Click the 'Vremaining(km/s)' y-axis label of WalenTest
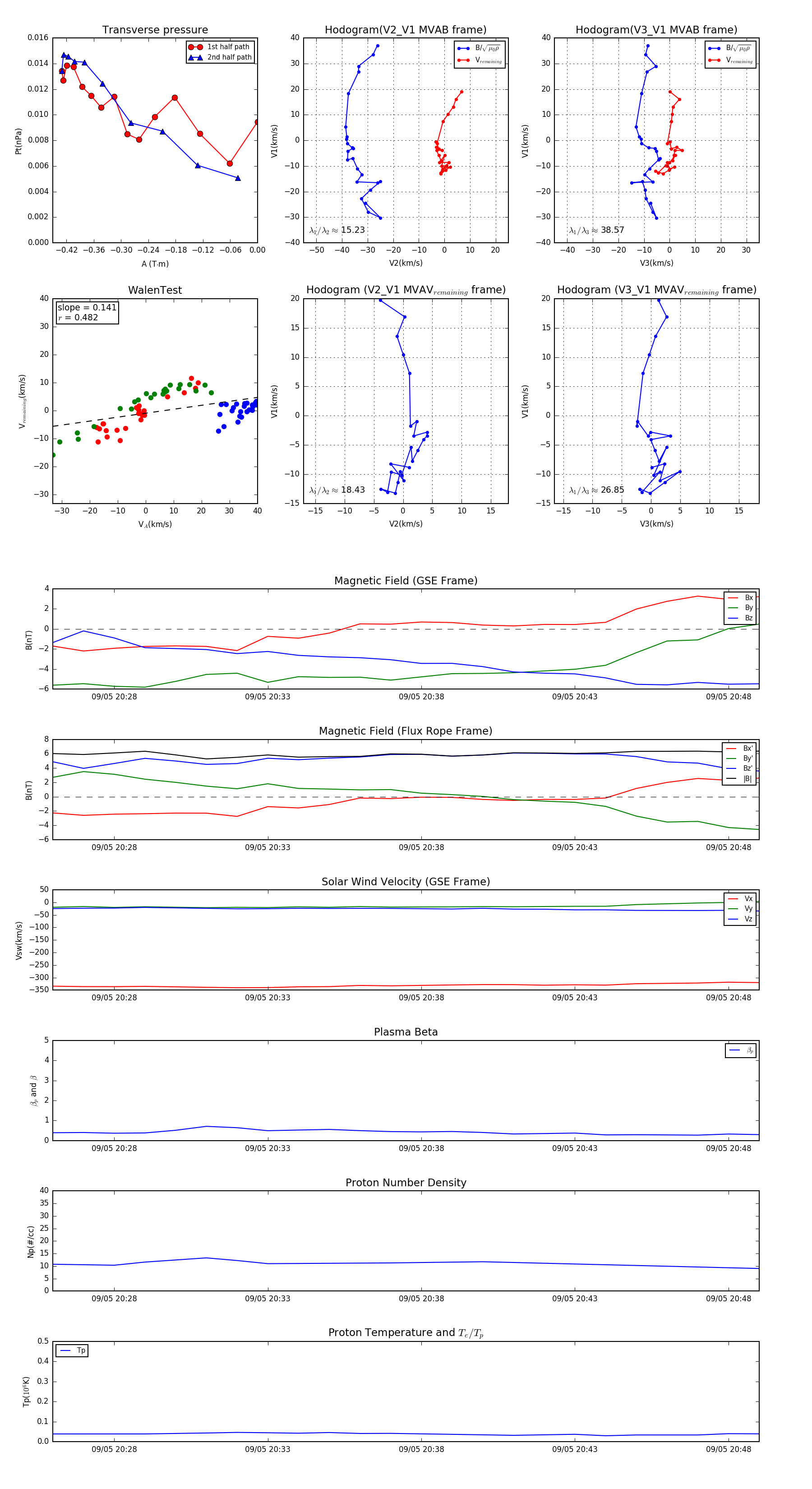 point(23,401)
